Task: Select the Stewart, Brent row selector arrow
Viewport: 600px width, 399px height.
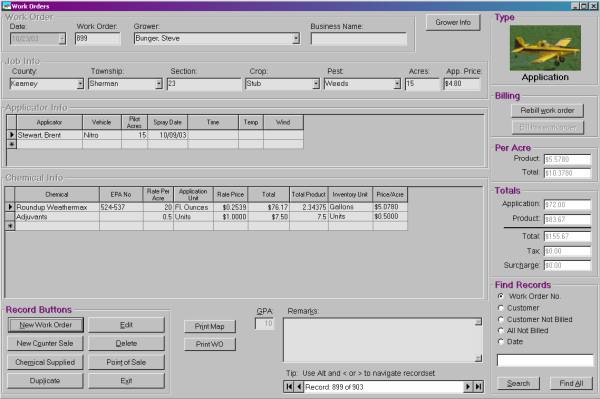Action: click(11, 135)
